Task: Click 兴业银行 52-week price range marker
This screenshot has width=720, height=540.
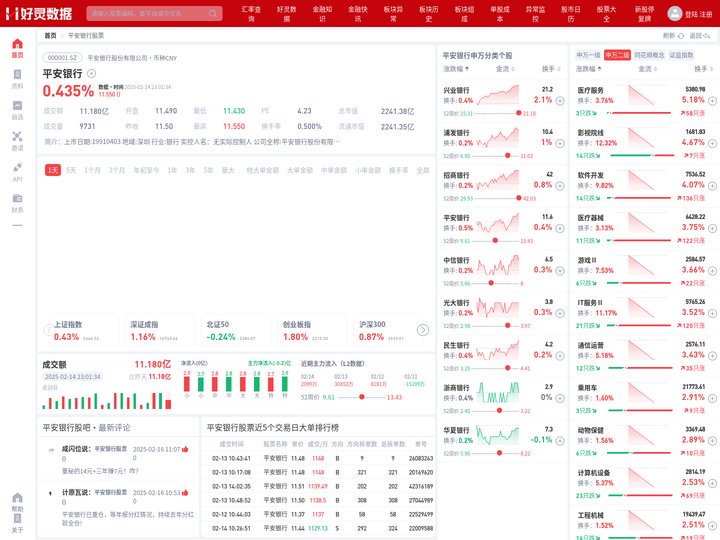Action: tap(518, 113)
